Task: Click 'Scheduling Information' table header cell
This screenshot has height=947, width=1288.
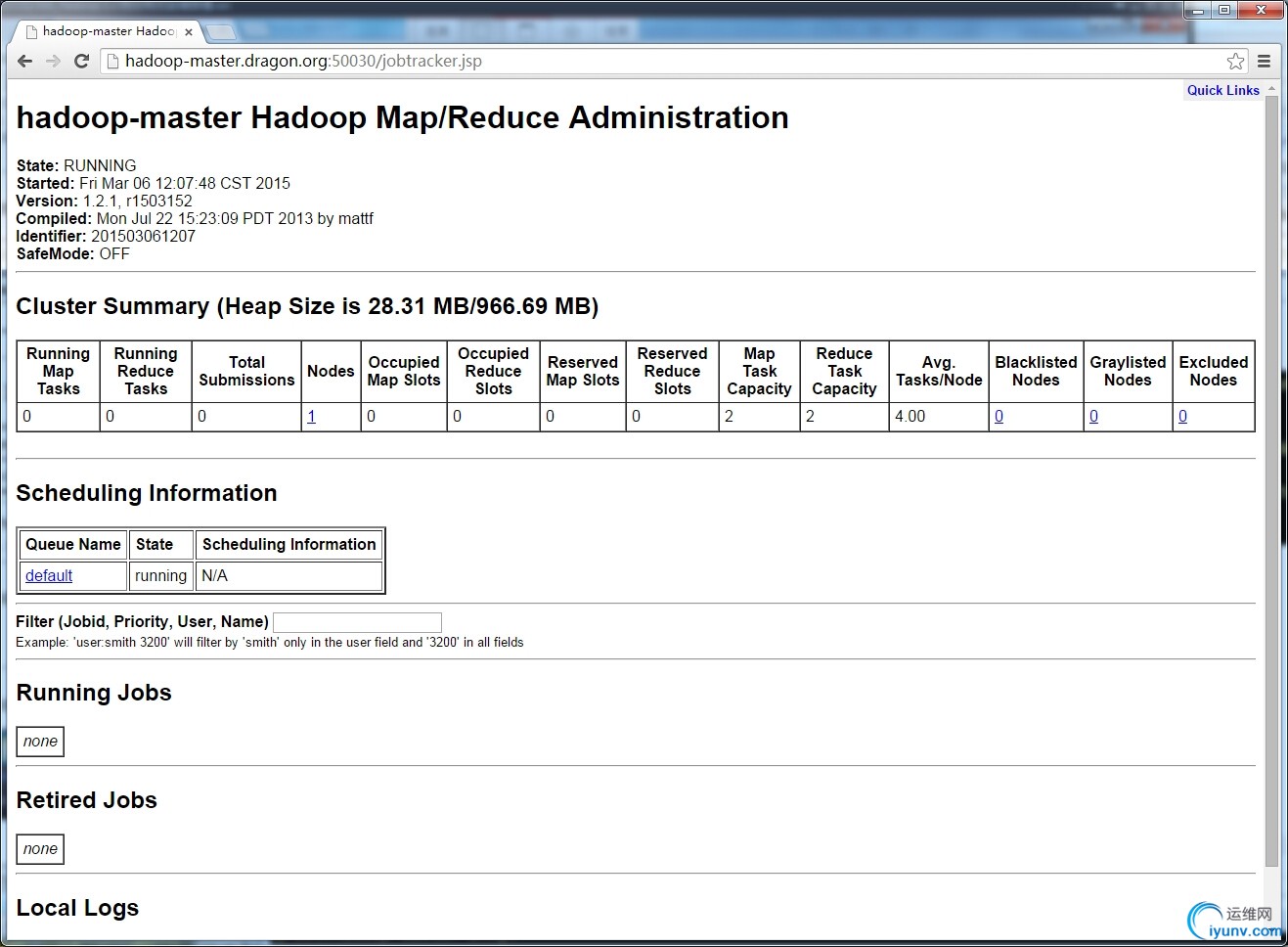Action: click(x=289, y=544)
